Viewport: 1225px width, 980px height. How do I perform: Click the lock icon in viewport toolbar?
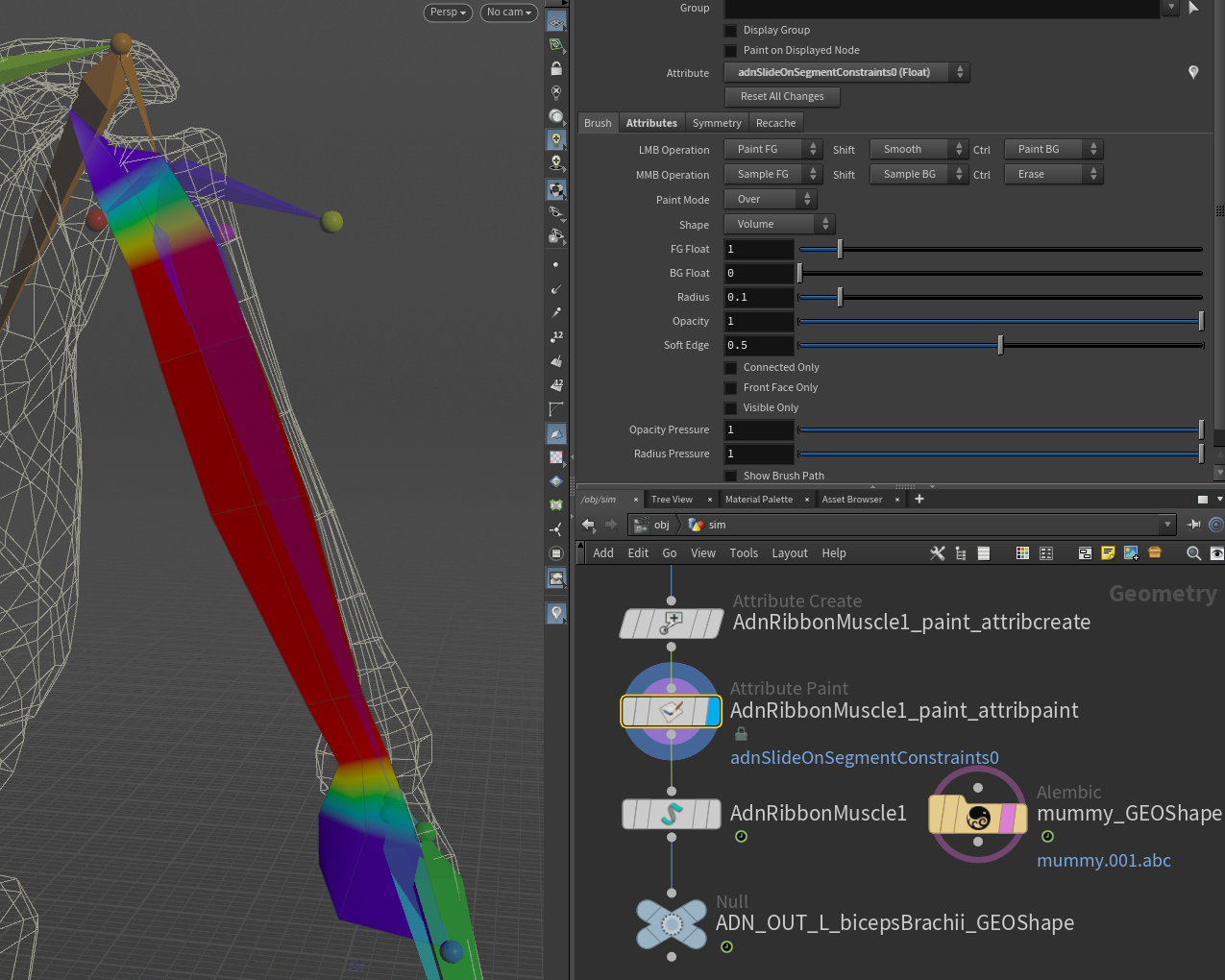(x=556, y=68)
